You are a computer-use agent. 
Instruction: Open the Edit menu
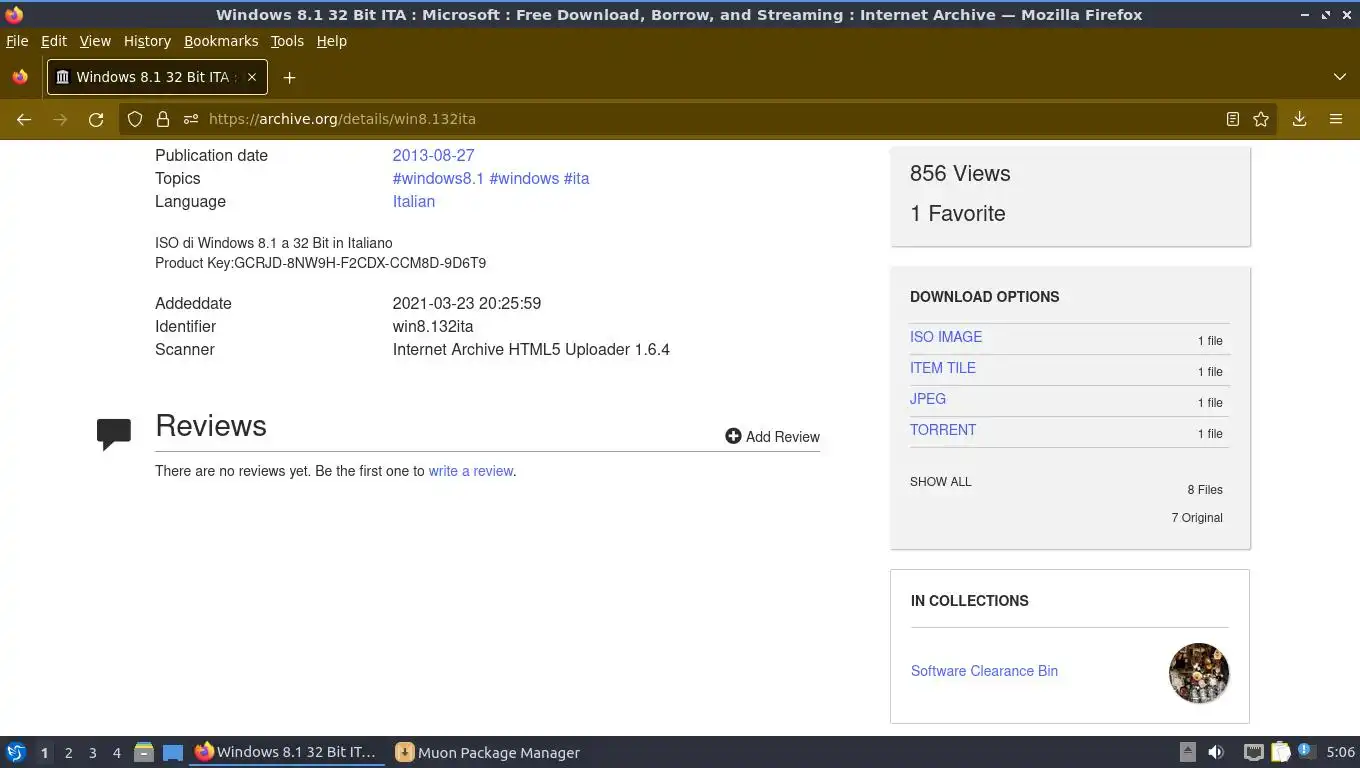click(x=54, y=41)
